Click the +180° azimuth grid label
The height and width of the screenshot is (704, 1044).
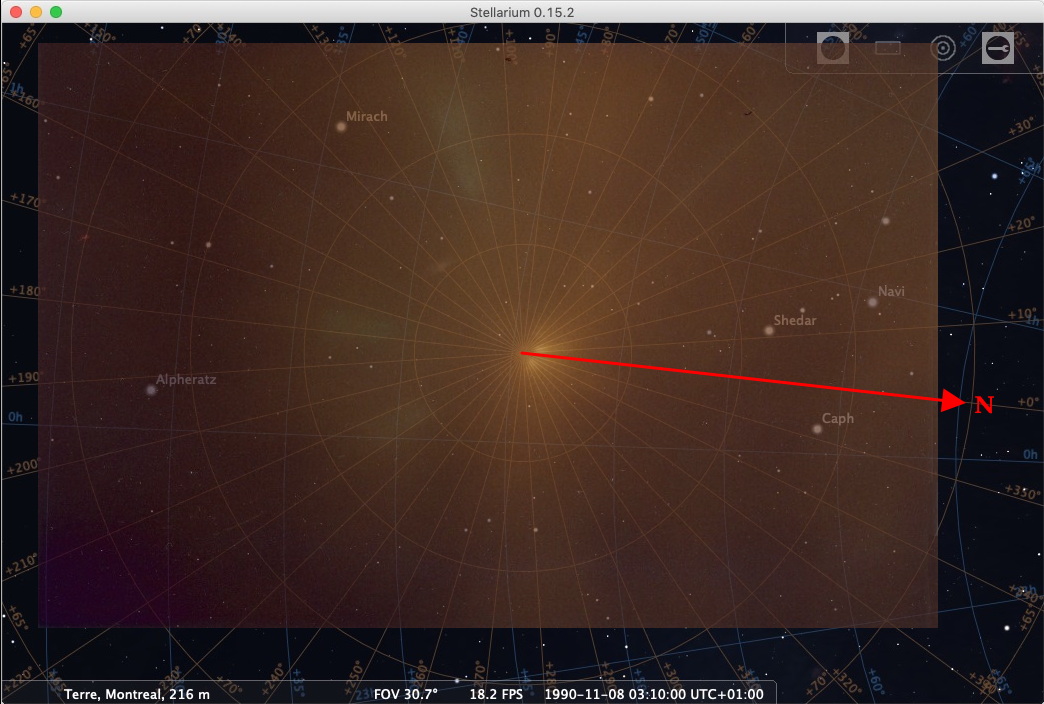pos(26,291)
